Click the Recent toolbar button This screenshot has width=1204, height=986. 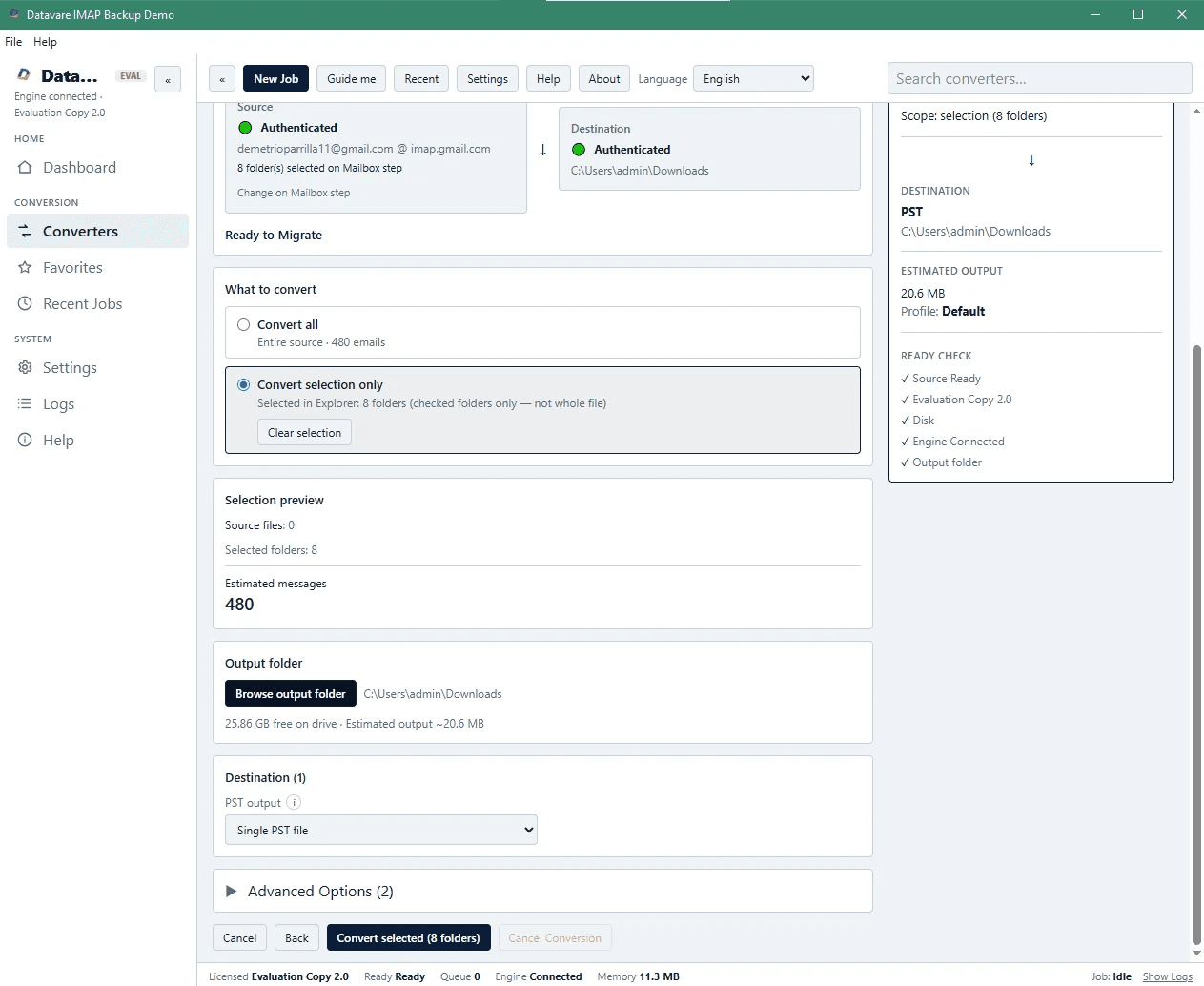421,79
